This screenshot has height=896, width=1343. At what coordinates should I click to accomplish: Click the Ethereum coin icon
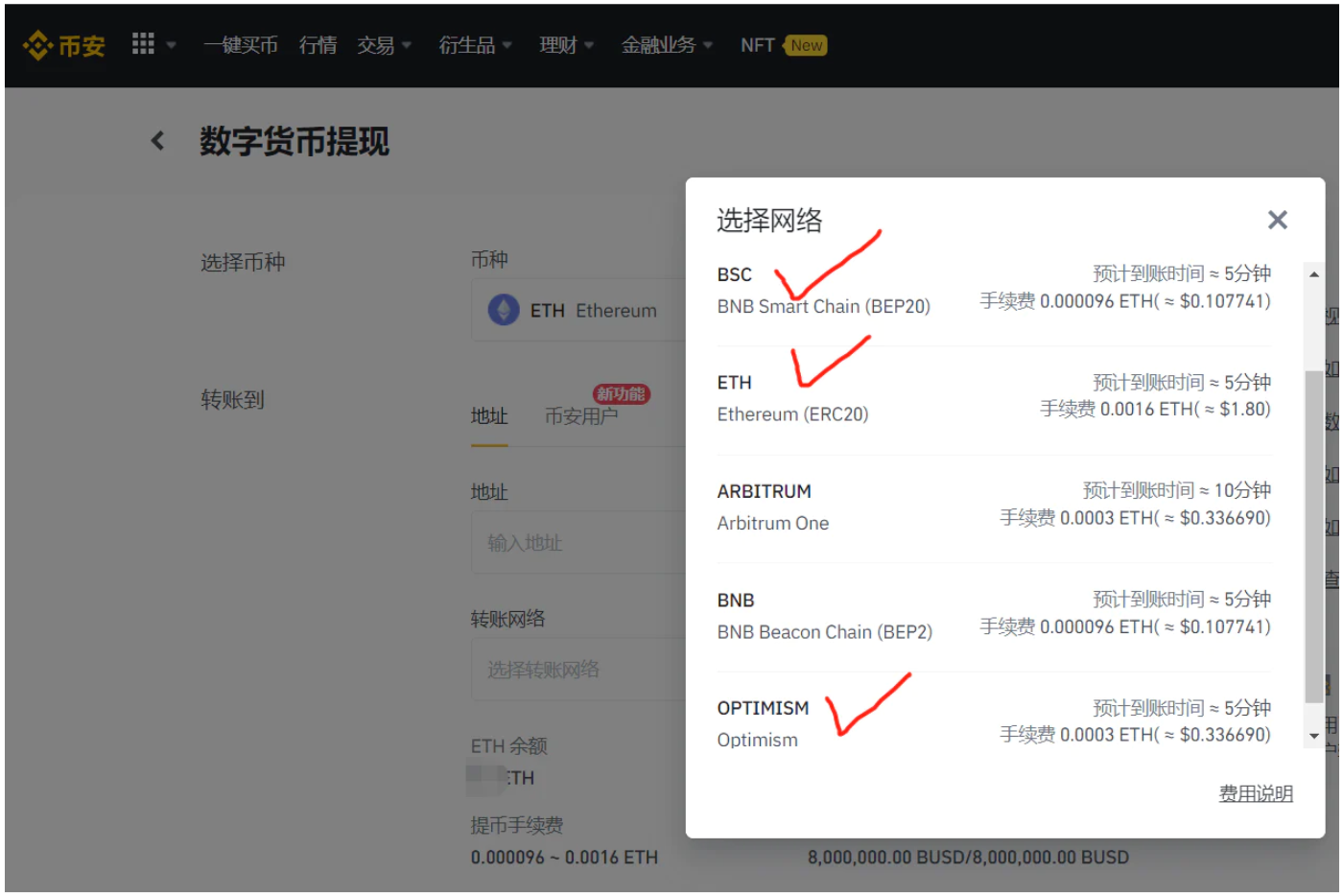pos(504,310)
